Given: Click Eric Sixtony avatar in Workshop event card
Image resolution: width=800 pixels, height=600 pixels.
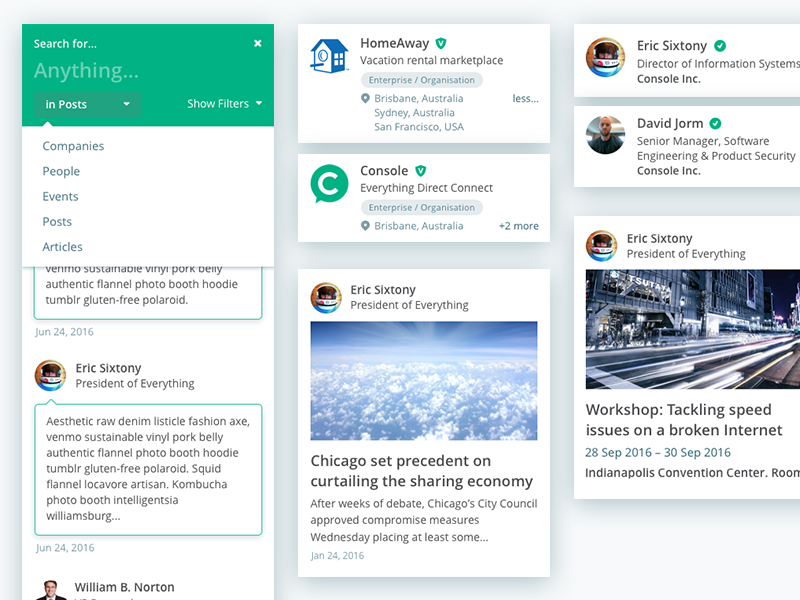Looking at the screenshot, I should [x=601, y=245].
